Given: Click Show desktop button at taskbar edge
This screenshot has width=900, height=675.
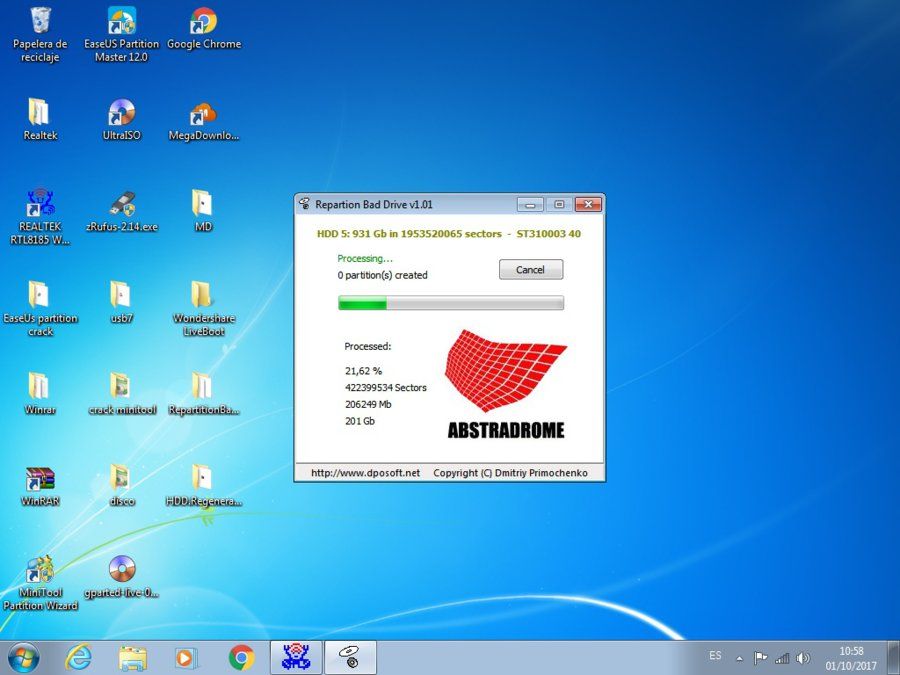Looking at the screenshot, I should tap(894, 658).
